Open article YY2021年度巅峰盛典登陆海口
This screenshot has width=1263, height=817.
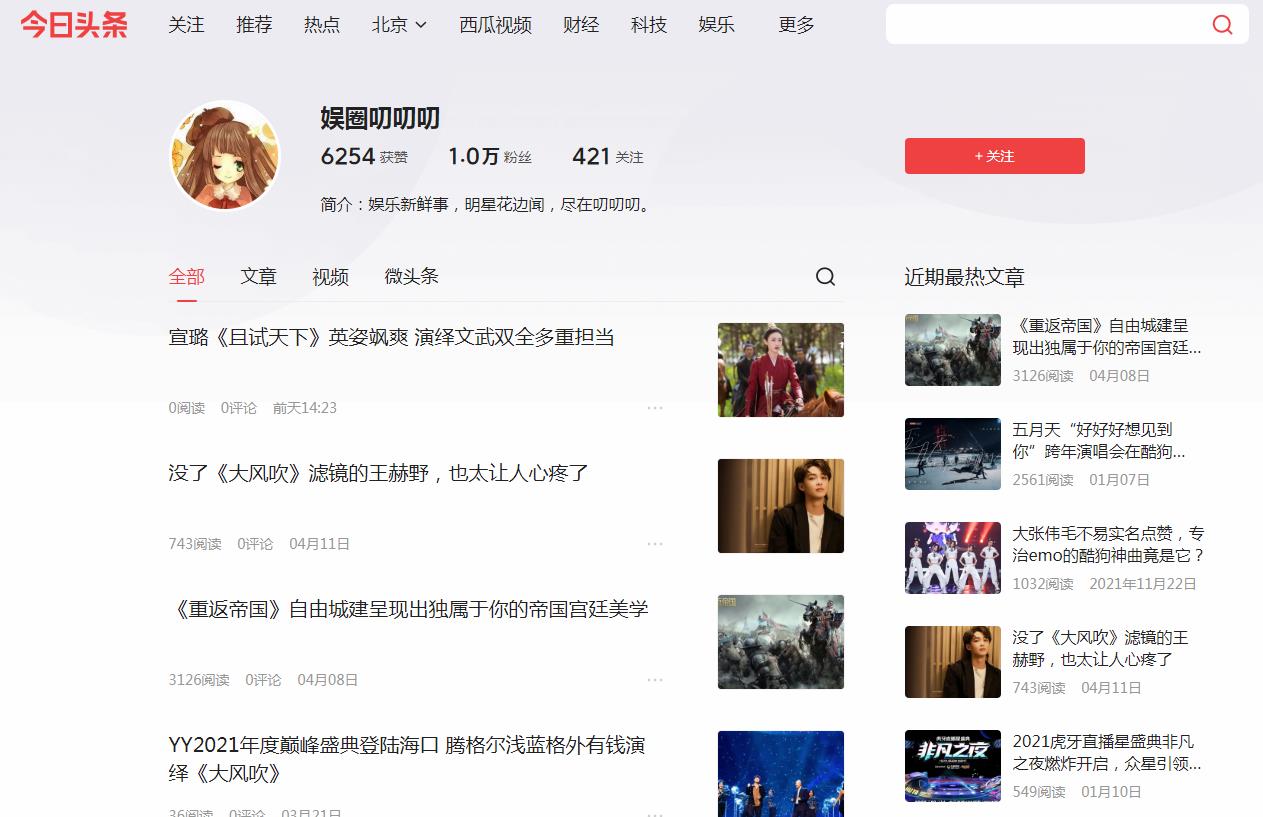pos(406,759)
